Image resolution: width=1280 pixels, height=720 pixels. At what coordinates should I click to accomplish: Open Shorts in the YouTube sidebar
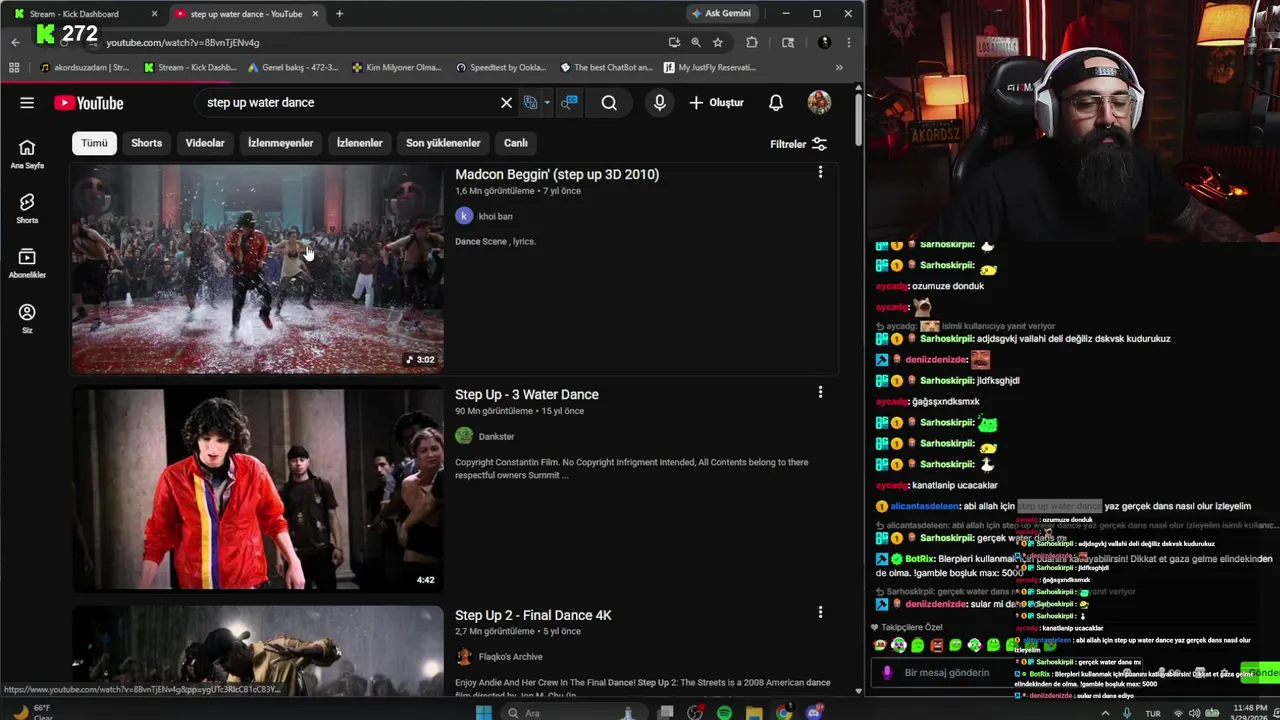coord(27,209)
